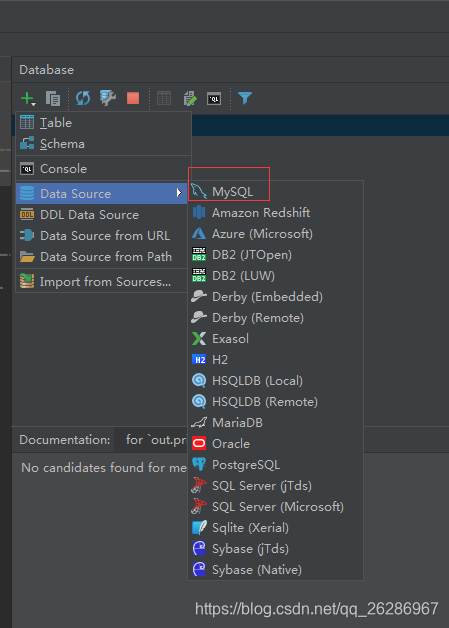Select Data Source from URL

(102, 236)
